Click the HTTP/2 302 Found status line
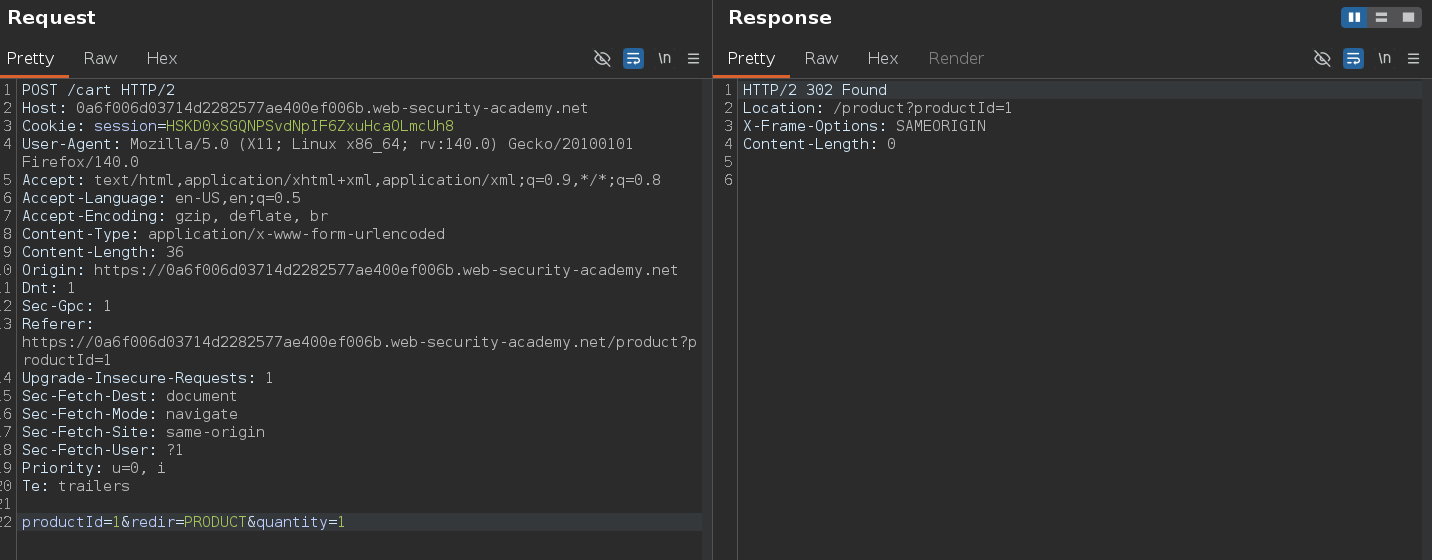Screen dimensions: 1432x560 (x=814, y=90)
